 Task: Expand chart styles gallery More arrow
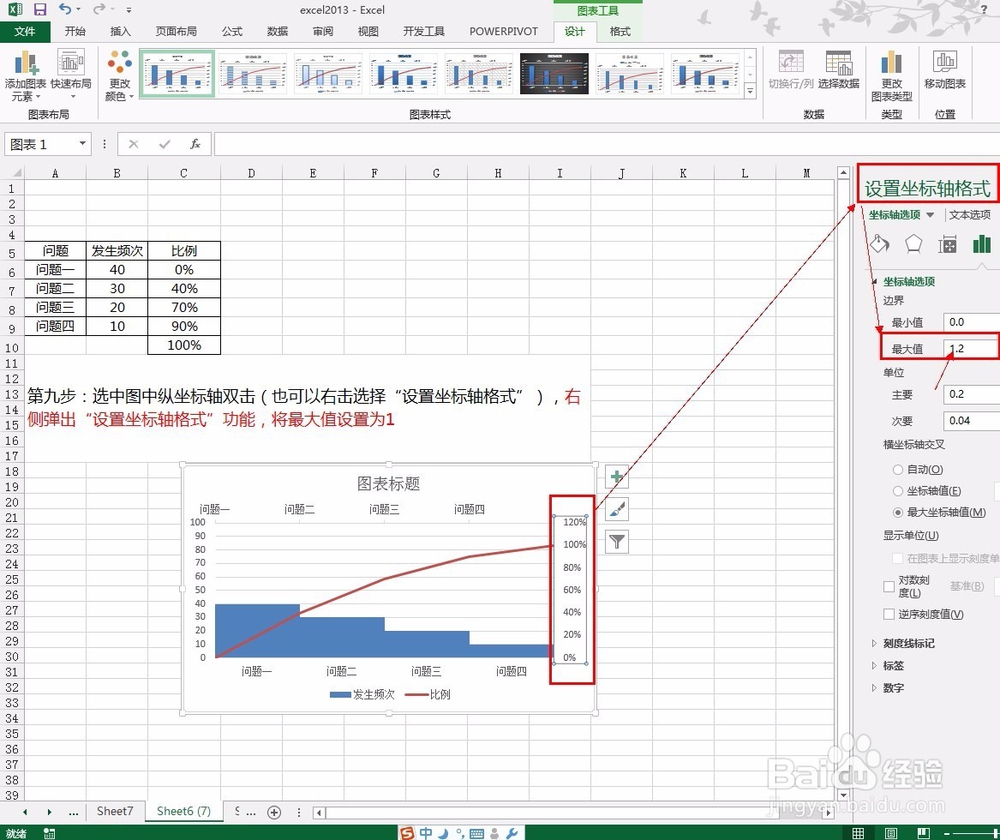pos(750,92)
